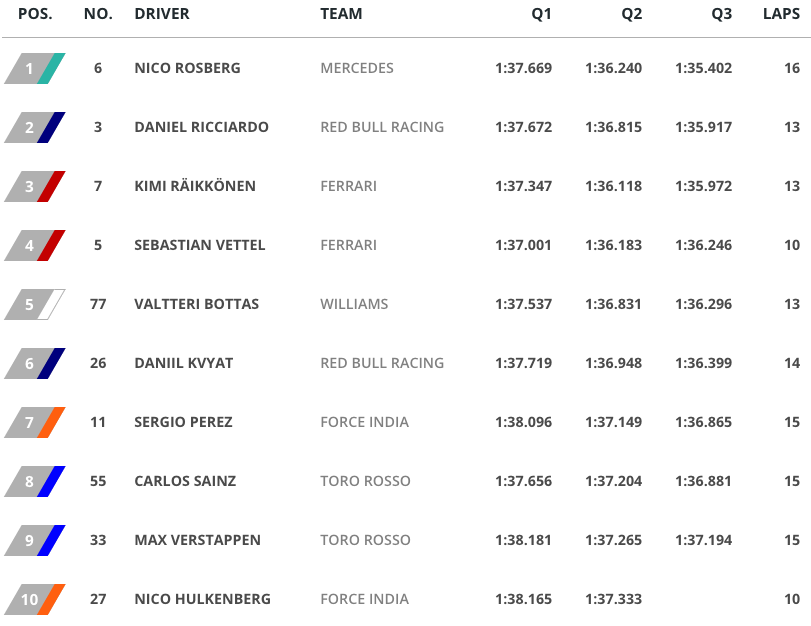Image resolution: width=811 pixels, height=626 pixels.
Task: Open Nico Rosberg driver name
Action: 187,69
